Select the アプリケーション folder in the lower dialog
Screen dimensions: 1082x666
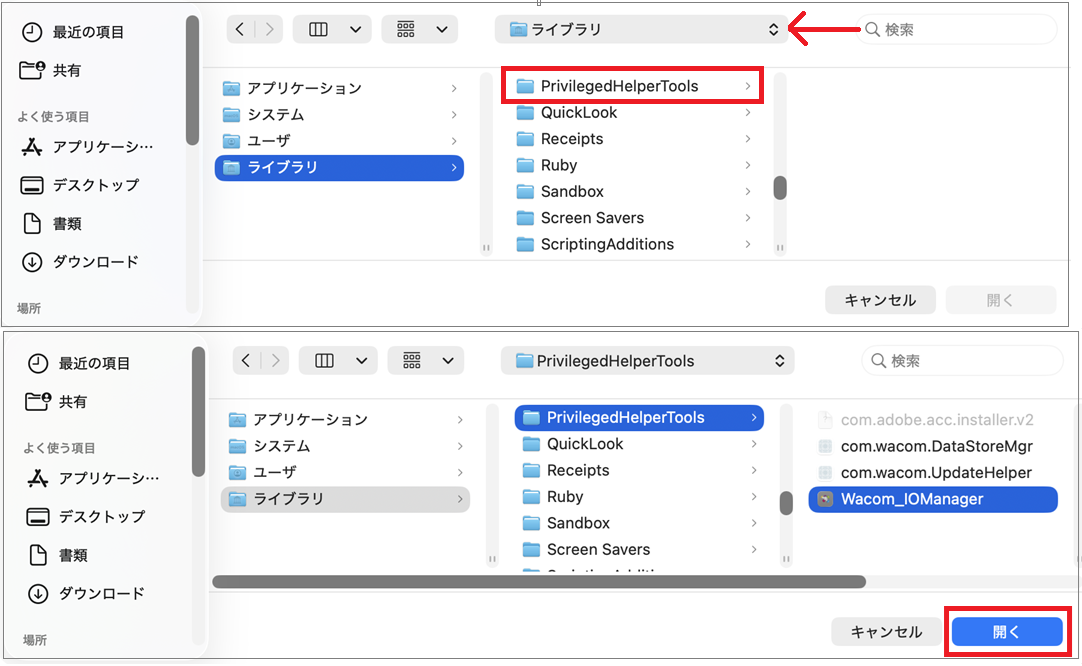pos(346,420)
